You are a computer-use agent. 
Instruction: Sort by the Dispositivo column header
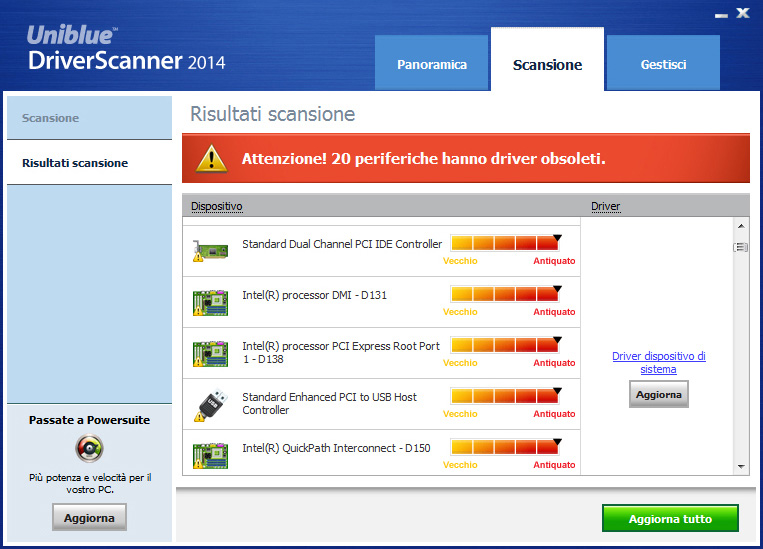coord(217,206)
